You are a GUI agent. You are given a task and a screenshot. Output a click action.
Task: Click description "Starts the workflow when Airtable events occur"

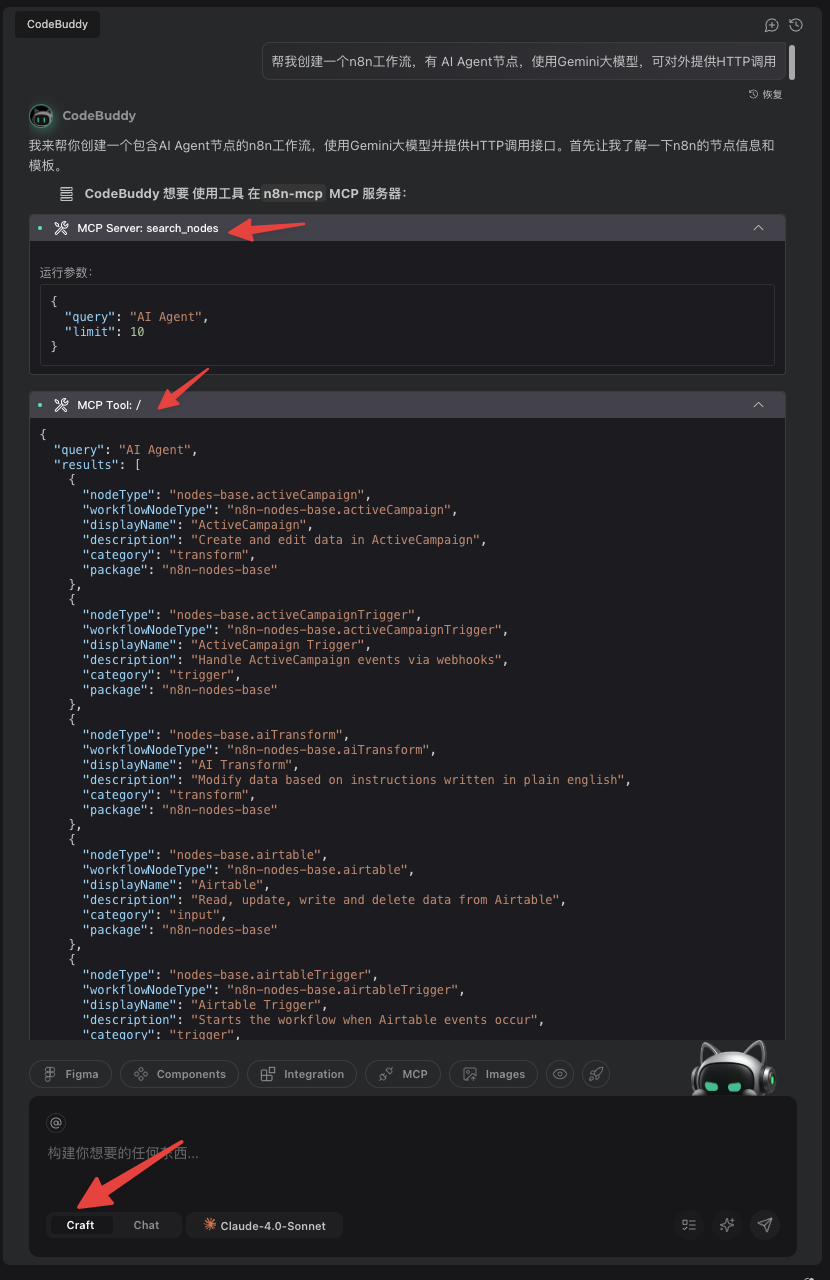(368, 1020)
